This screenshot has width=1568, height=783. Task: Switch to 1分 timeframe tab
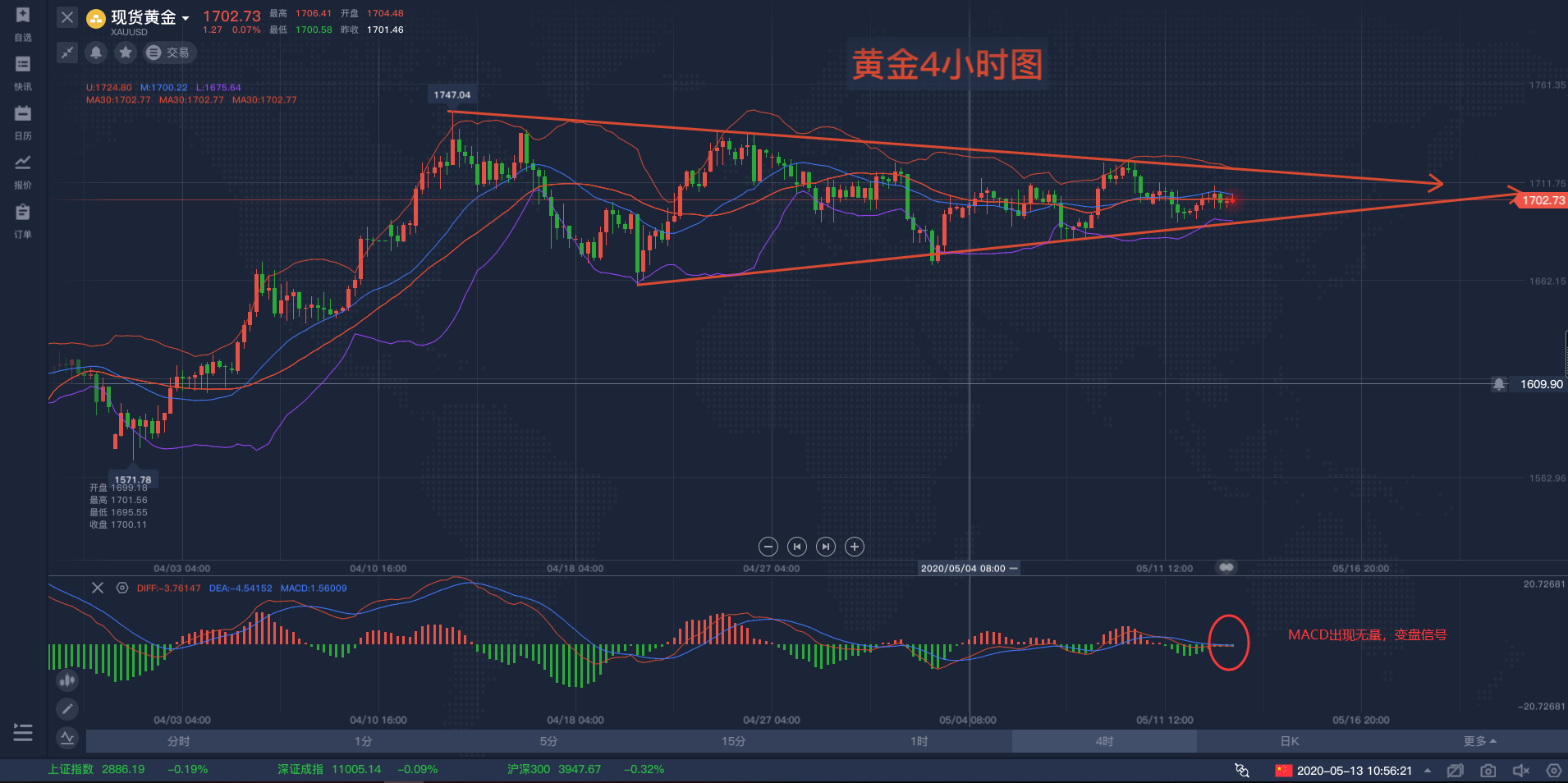click(x=364, y=741)
